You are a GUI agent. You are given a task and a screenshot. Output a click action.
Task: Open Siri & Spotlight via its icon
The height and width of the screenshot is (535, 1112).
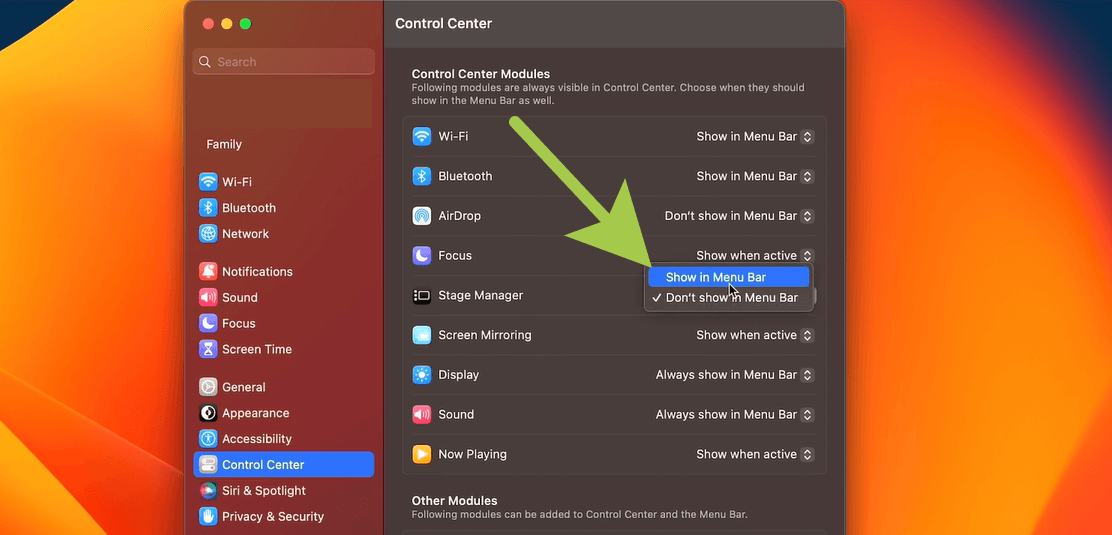[x=208, y=491]
